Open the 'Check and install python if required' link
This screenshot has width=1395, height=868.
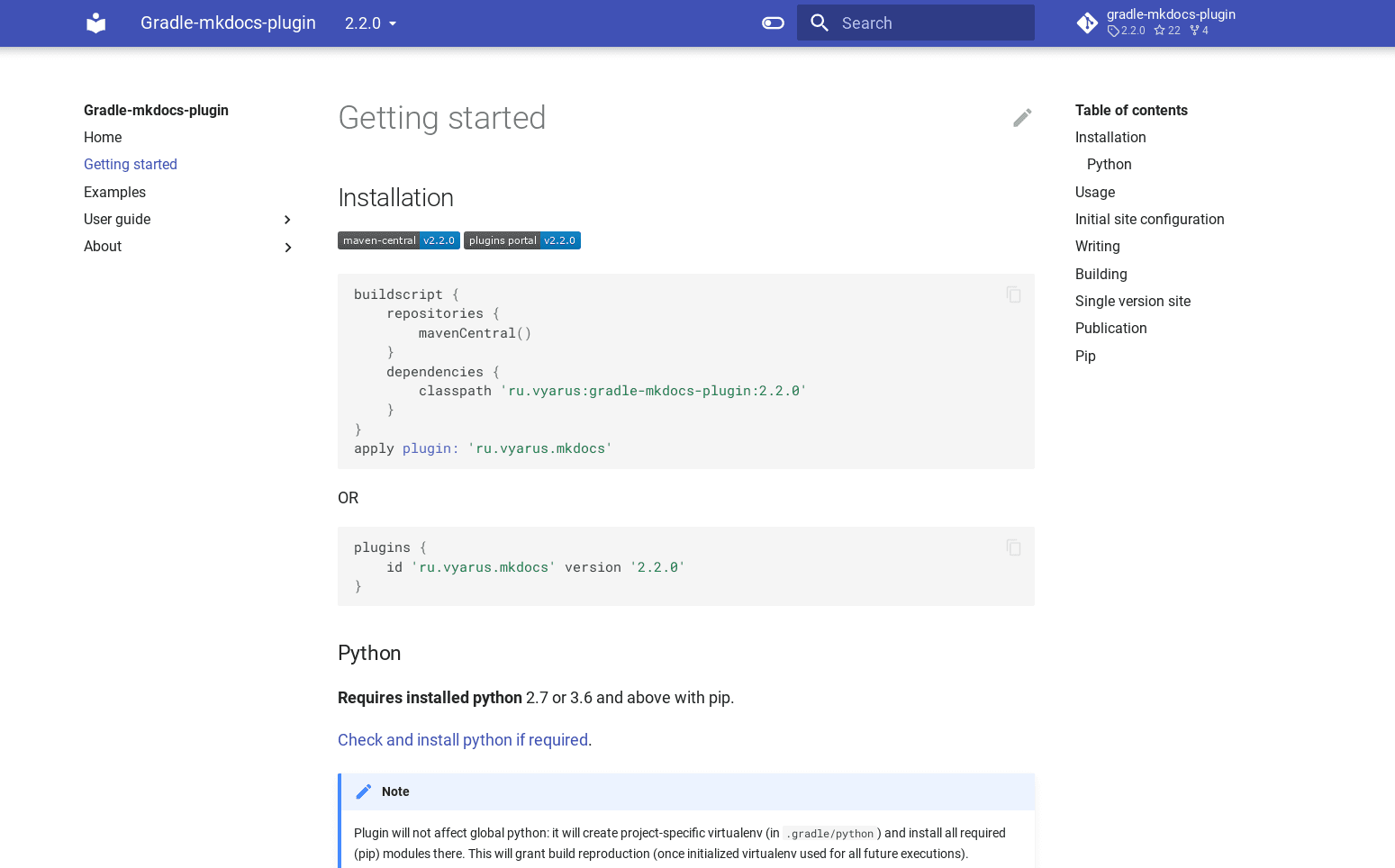click(462, 739)
